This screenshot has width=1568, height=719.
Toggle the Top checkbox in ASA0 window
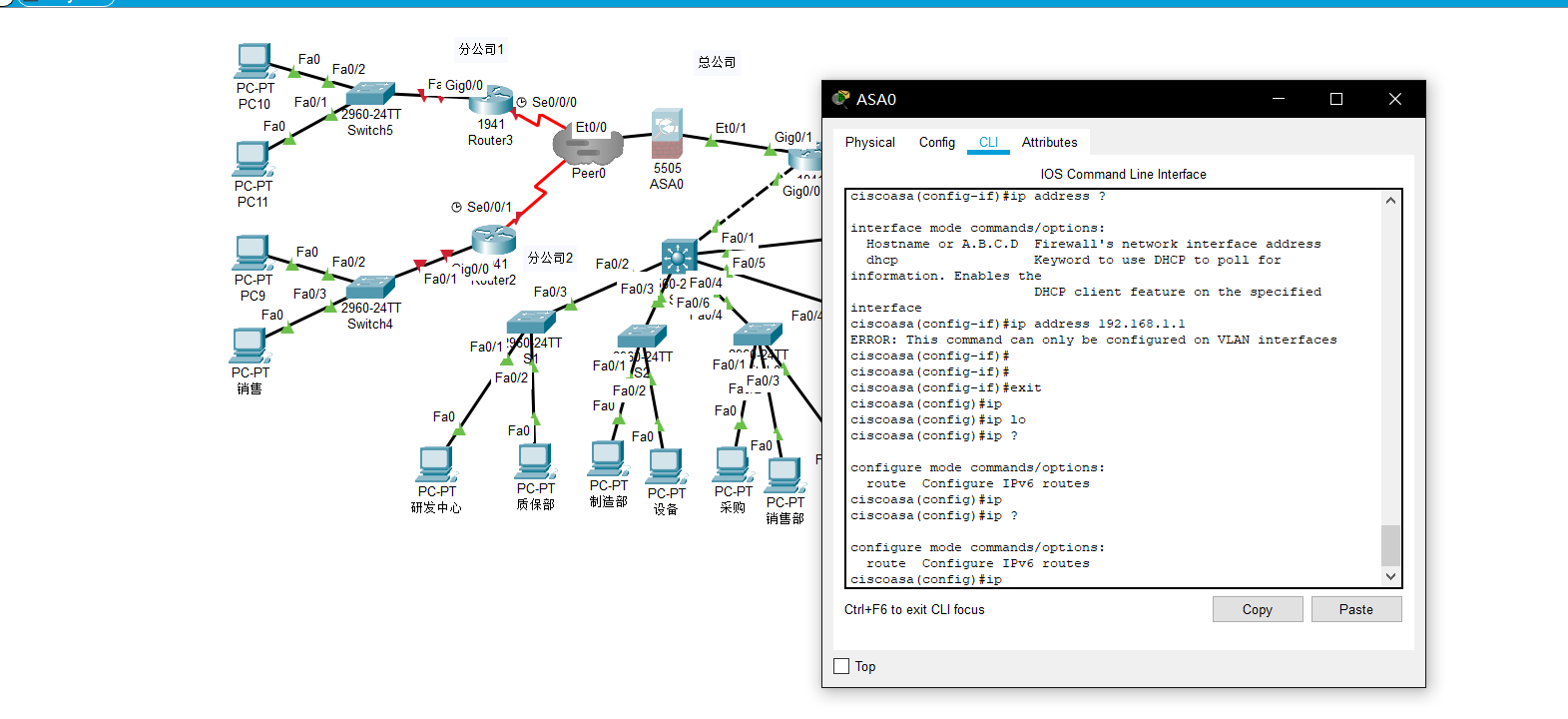[x=841, y=666]
